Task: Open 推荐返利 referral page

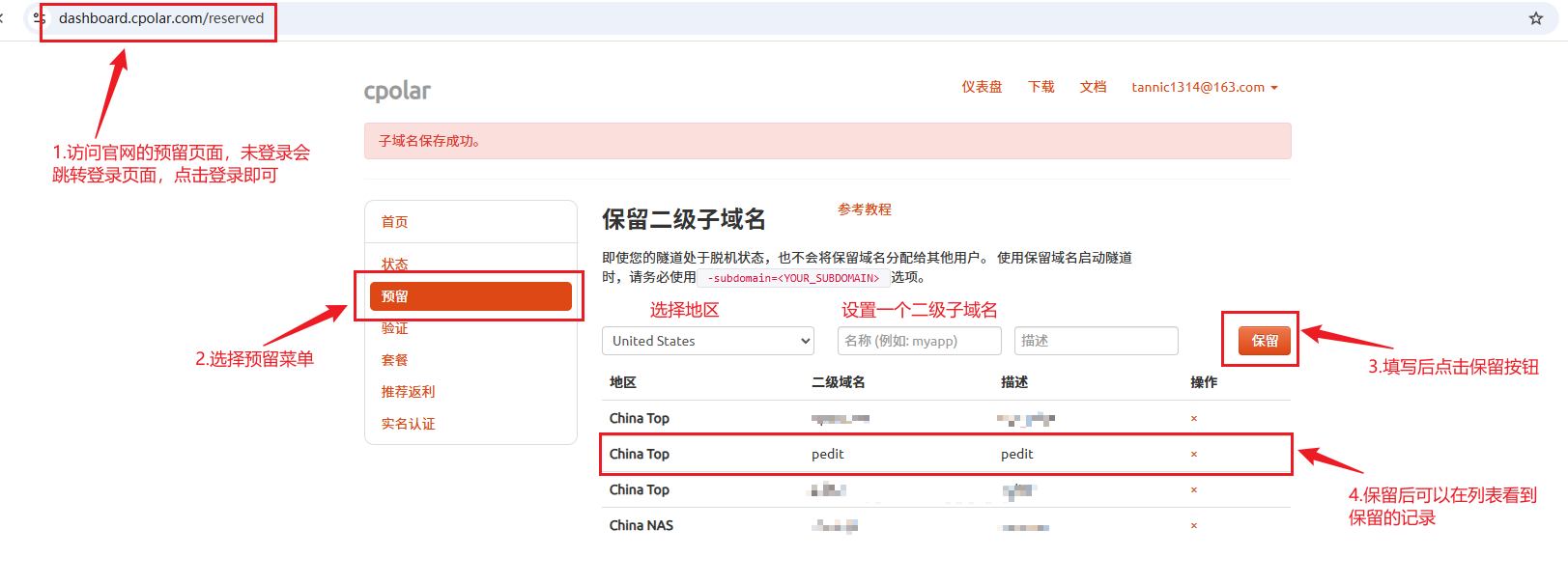Action: (408, 392)
